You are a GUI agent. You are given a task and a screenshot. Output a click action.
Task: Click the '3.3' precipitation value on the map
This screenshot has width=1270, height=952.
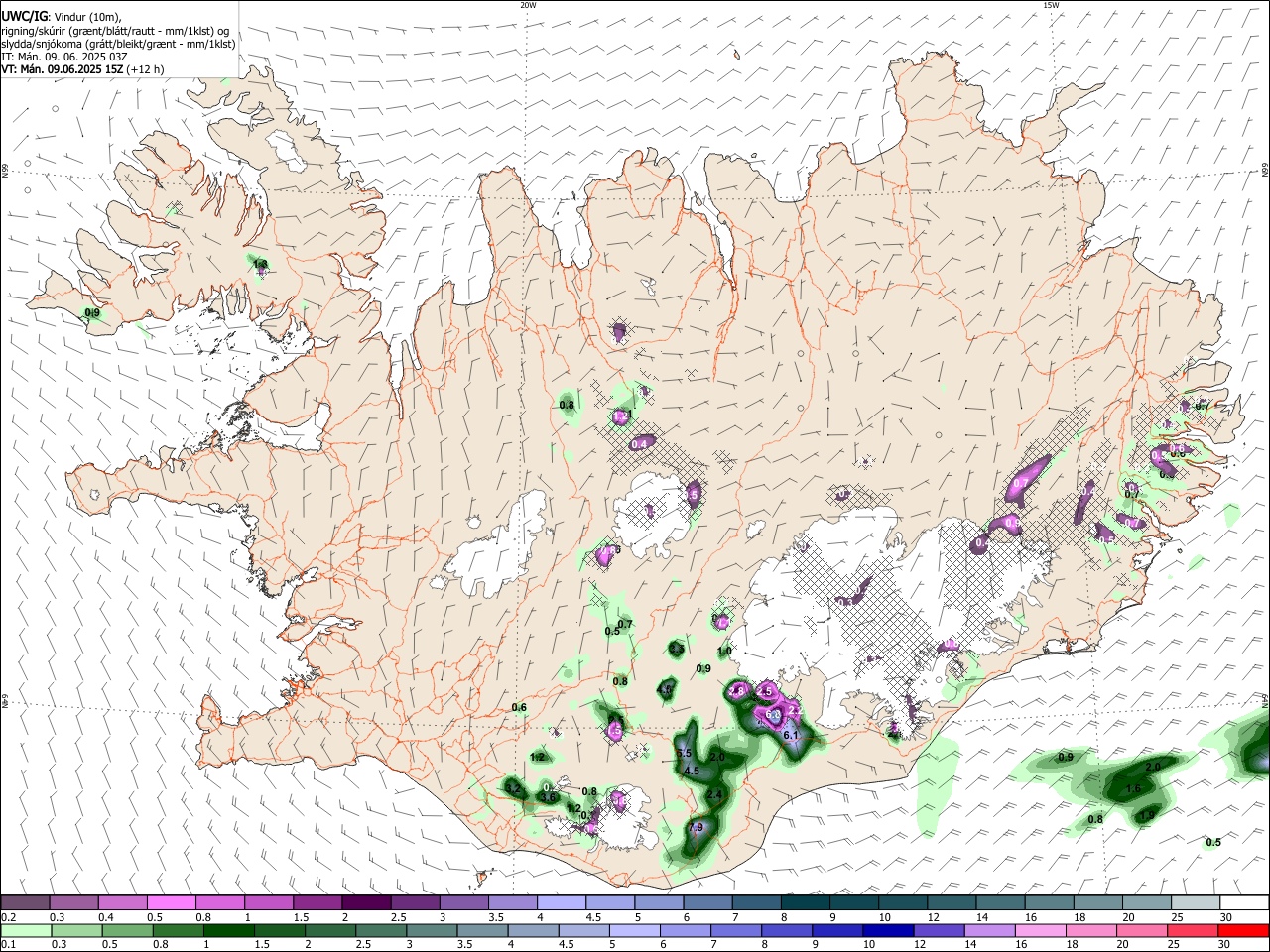[677, 649]
